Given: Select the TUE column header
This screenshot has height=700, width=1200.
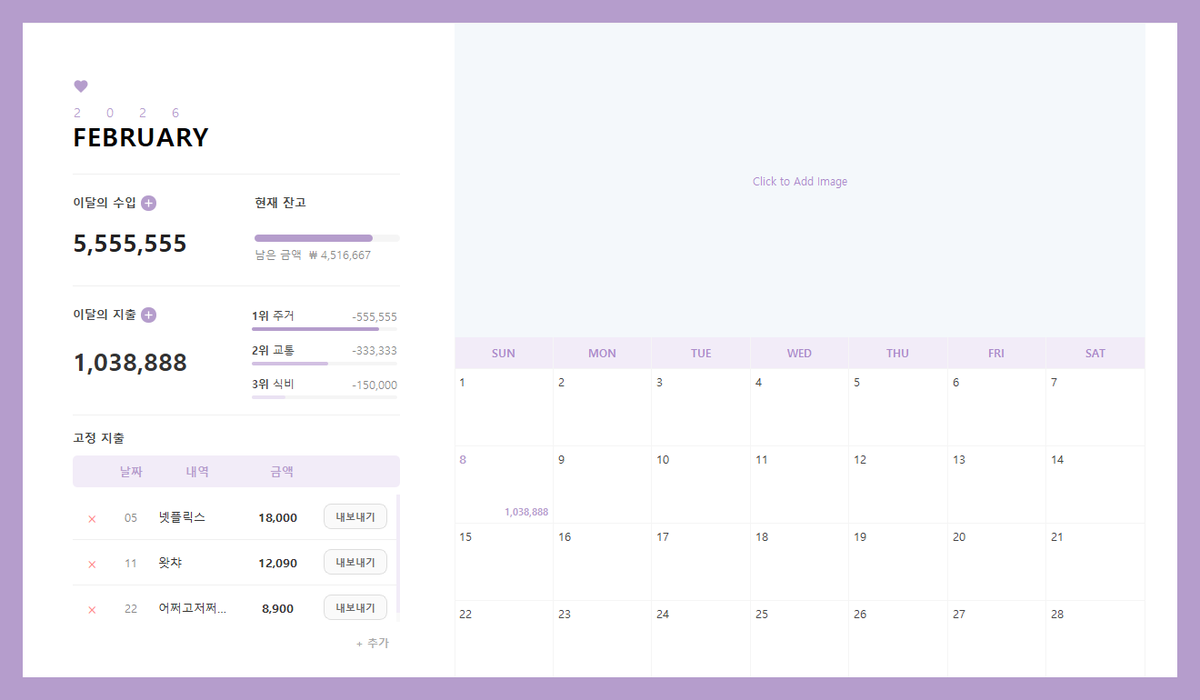Looking at the screenshot, I should coord(701,353).
